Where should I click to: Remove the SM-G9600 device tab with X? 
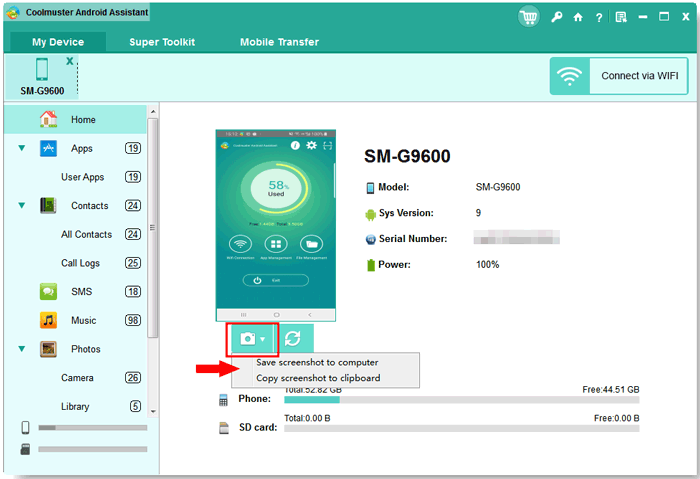pyautogui.click(x=70, y=61)
